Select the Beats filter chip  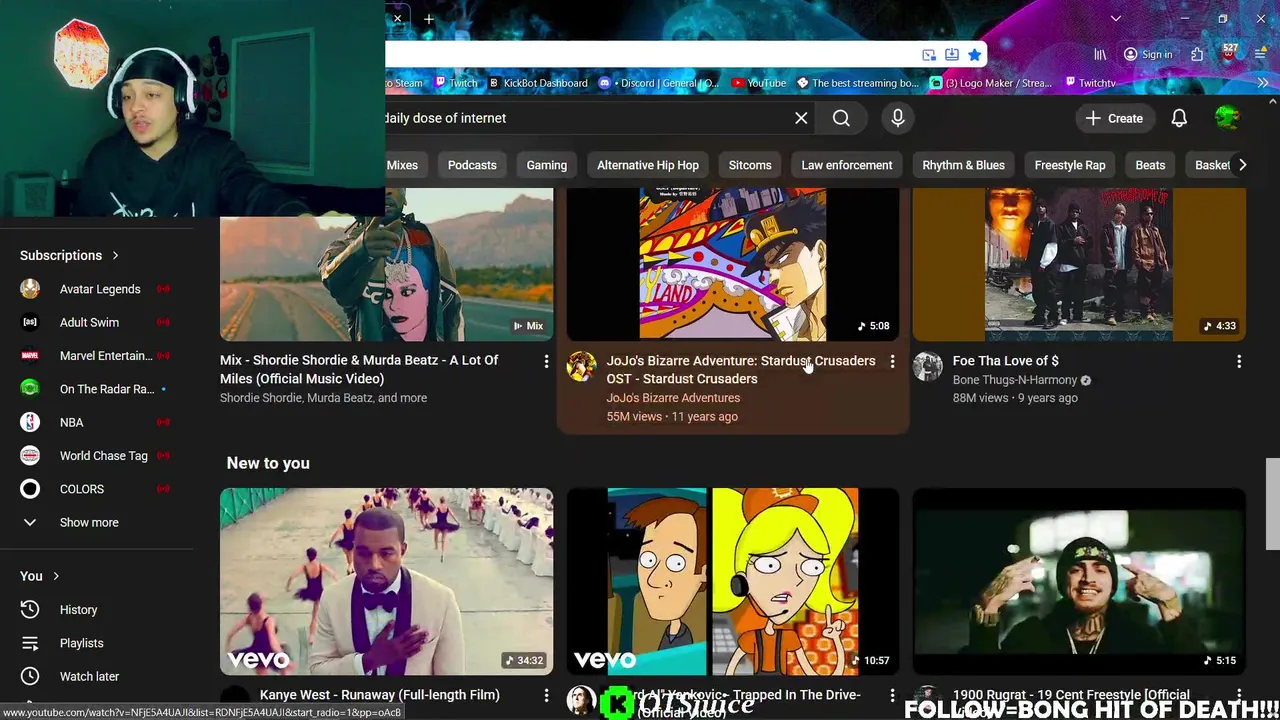point(1150,165)
